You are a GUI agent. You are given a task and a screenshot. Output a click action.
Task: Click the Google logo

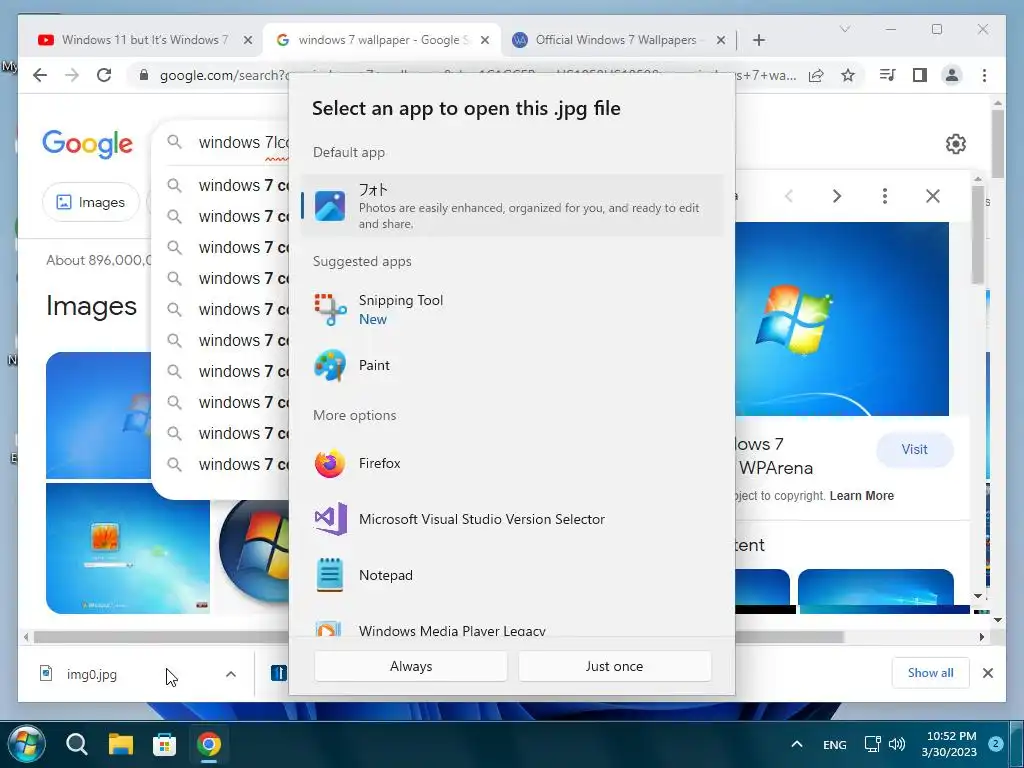88,144
